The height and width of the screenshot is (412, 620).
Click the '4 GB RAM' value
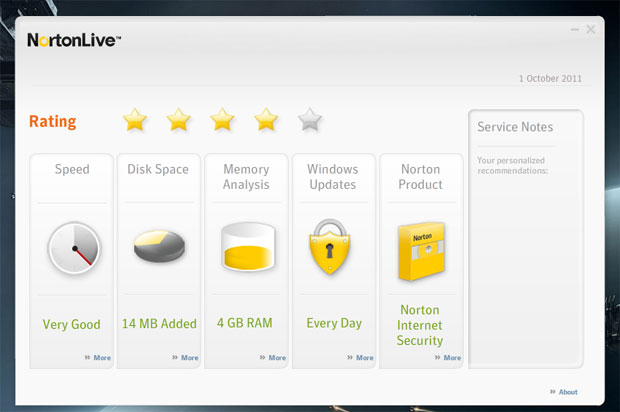[x=245, y=323]
